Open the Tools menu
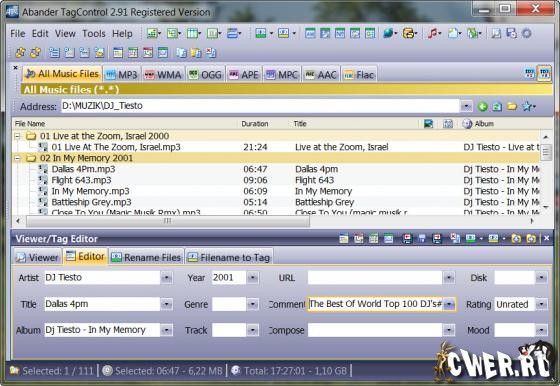 point(94,34)
